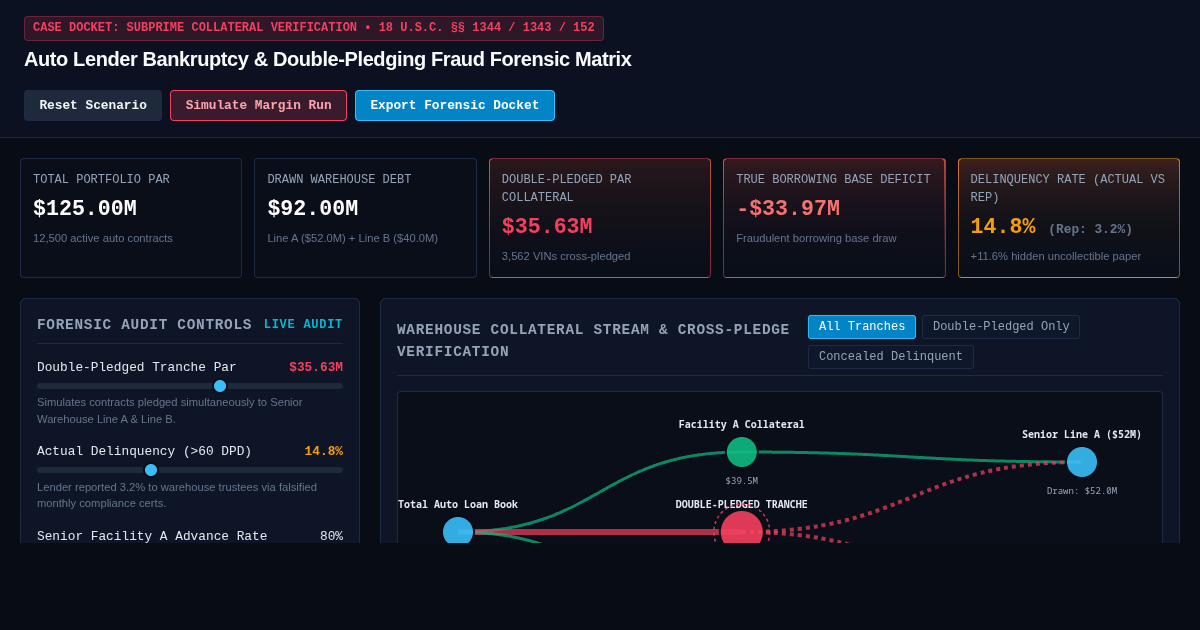Image resolution: width=1200 pixels, height=630 pixels.
Task: Click the Live Audit indicator label
Action: 303,325
